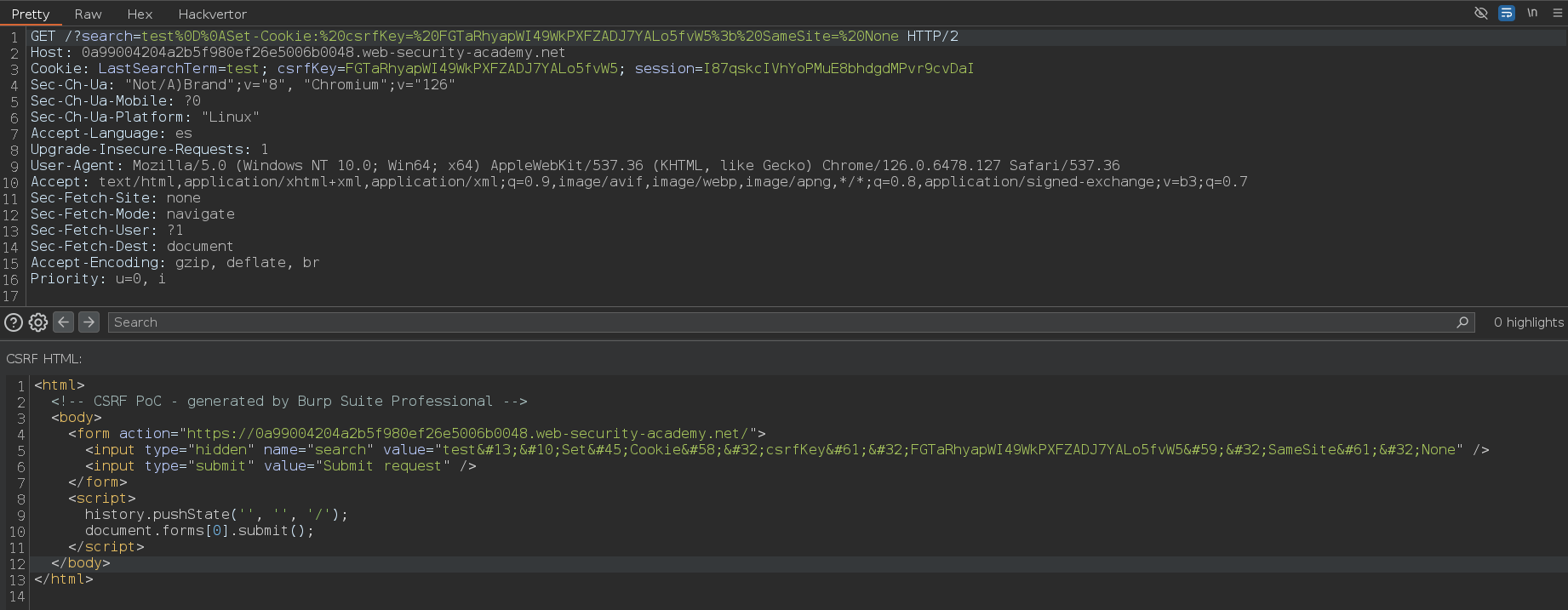Toggle line wrapping icon
This screenshot has width=1568, height=610.
pyautogui.click(x=1507, y=13)
